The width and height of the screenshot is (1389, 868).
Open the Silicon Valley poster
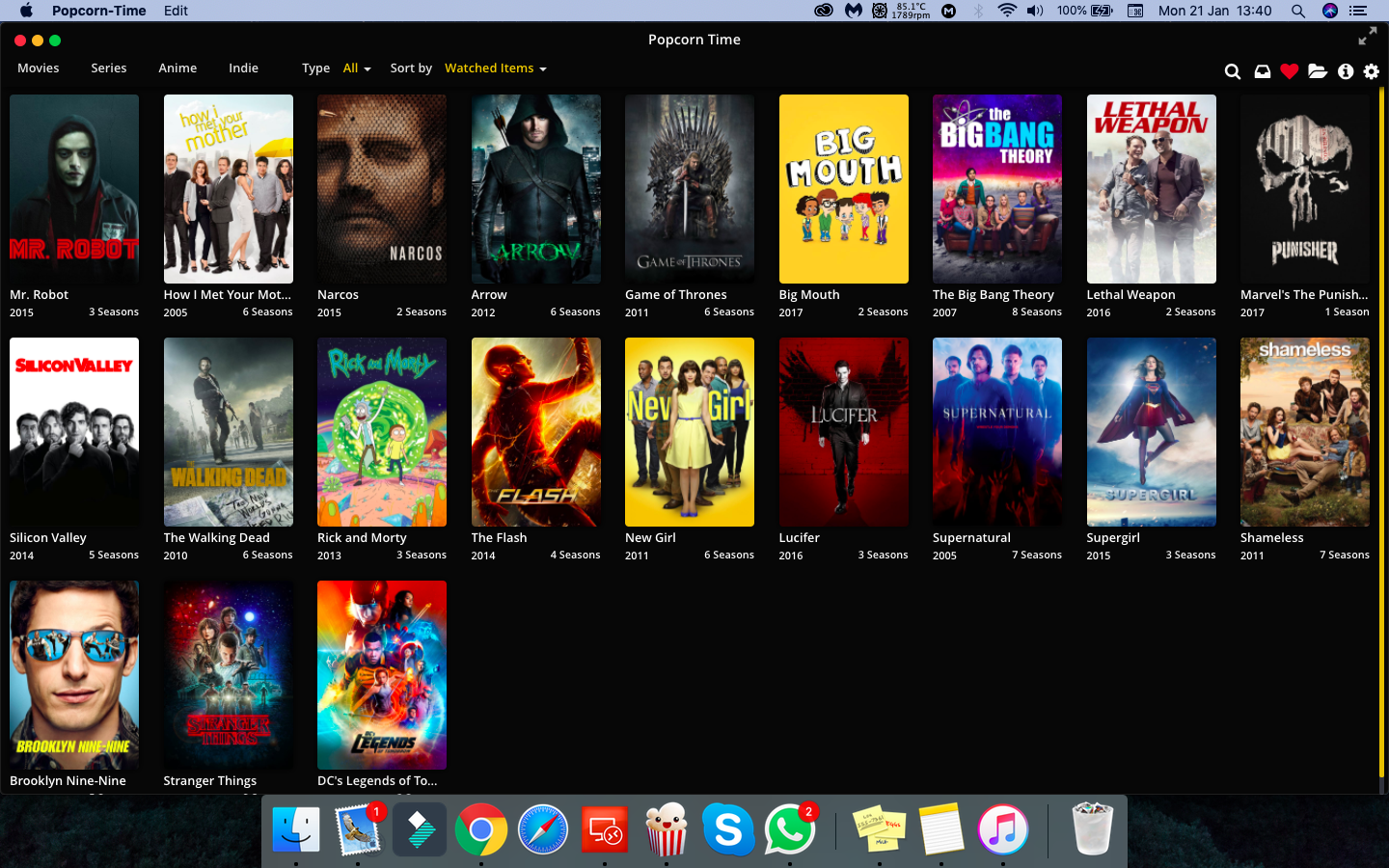tap(74, 432)
